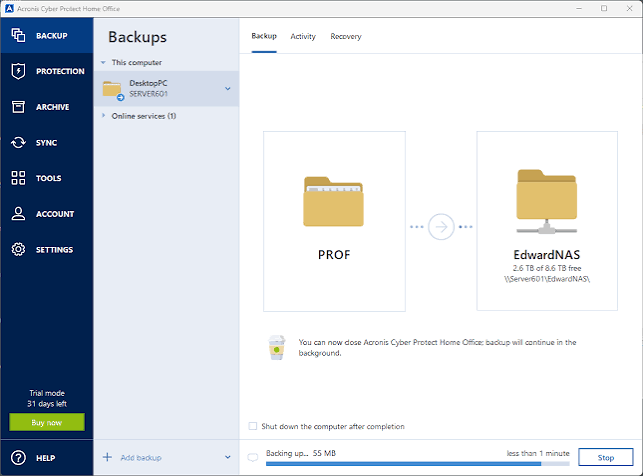This screenshot has width=643, height=476.
Task: Click the comment bubble icon beside progress
Action: point(253,457)
